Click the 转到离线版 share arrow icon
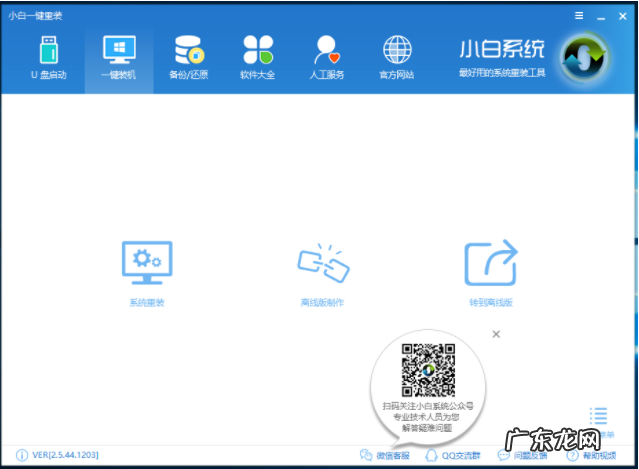This screenshot has height=469, width=639. click(491, 263)
